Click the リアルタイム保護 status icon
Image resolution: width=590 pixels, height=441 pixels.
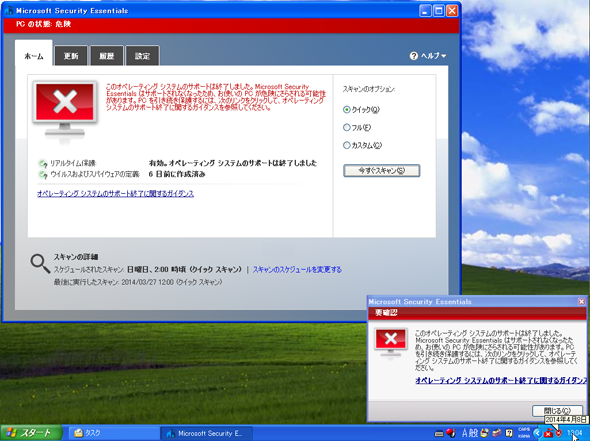(x=43, y=163)
